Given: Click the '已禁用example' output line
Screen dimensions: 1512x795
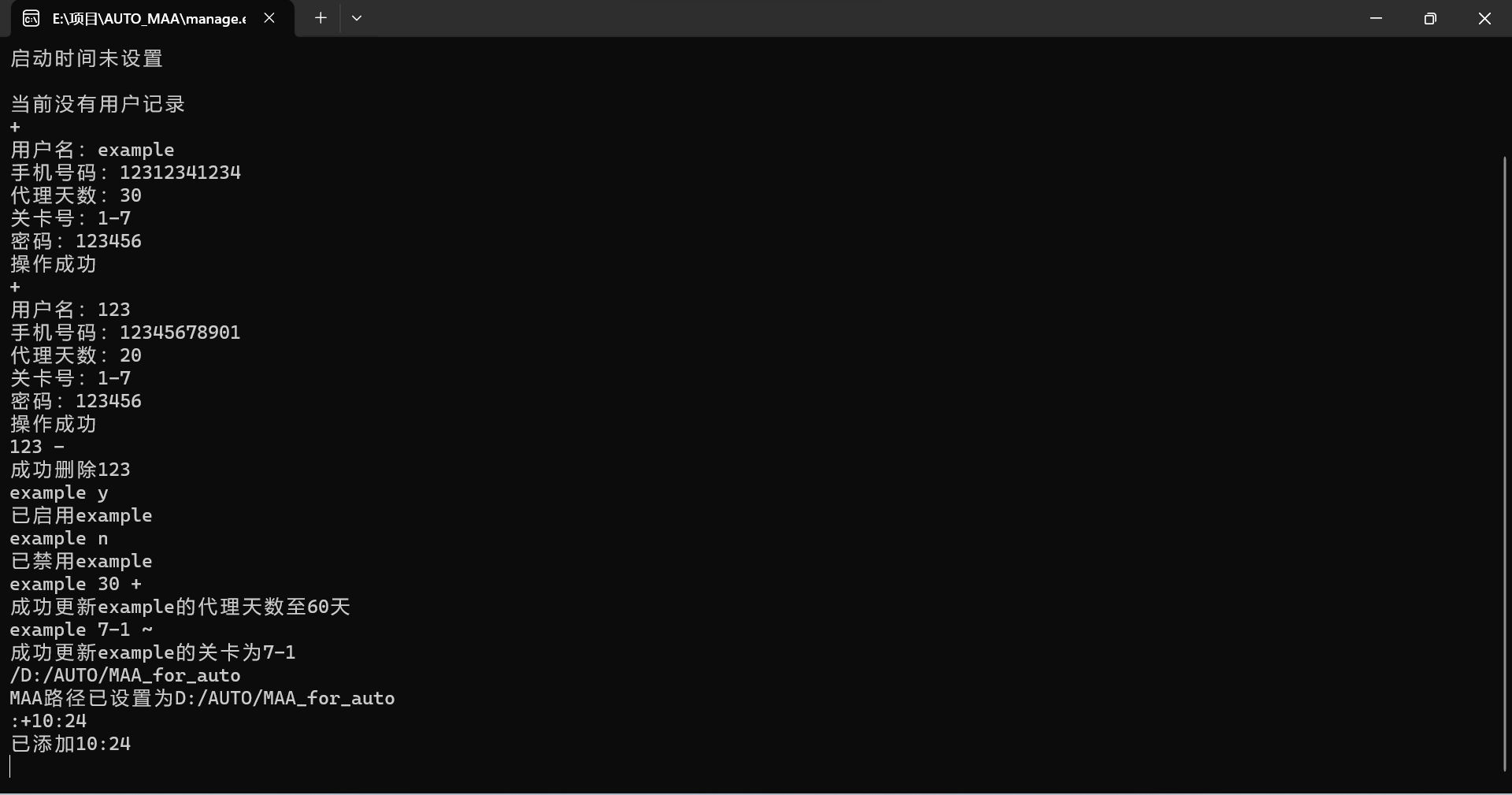Looking at the screenshot, I should 81,562.
